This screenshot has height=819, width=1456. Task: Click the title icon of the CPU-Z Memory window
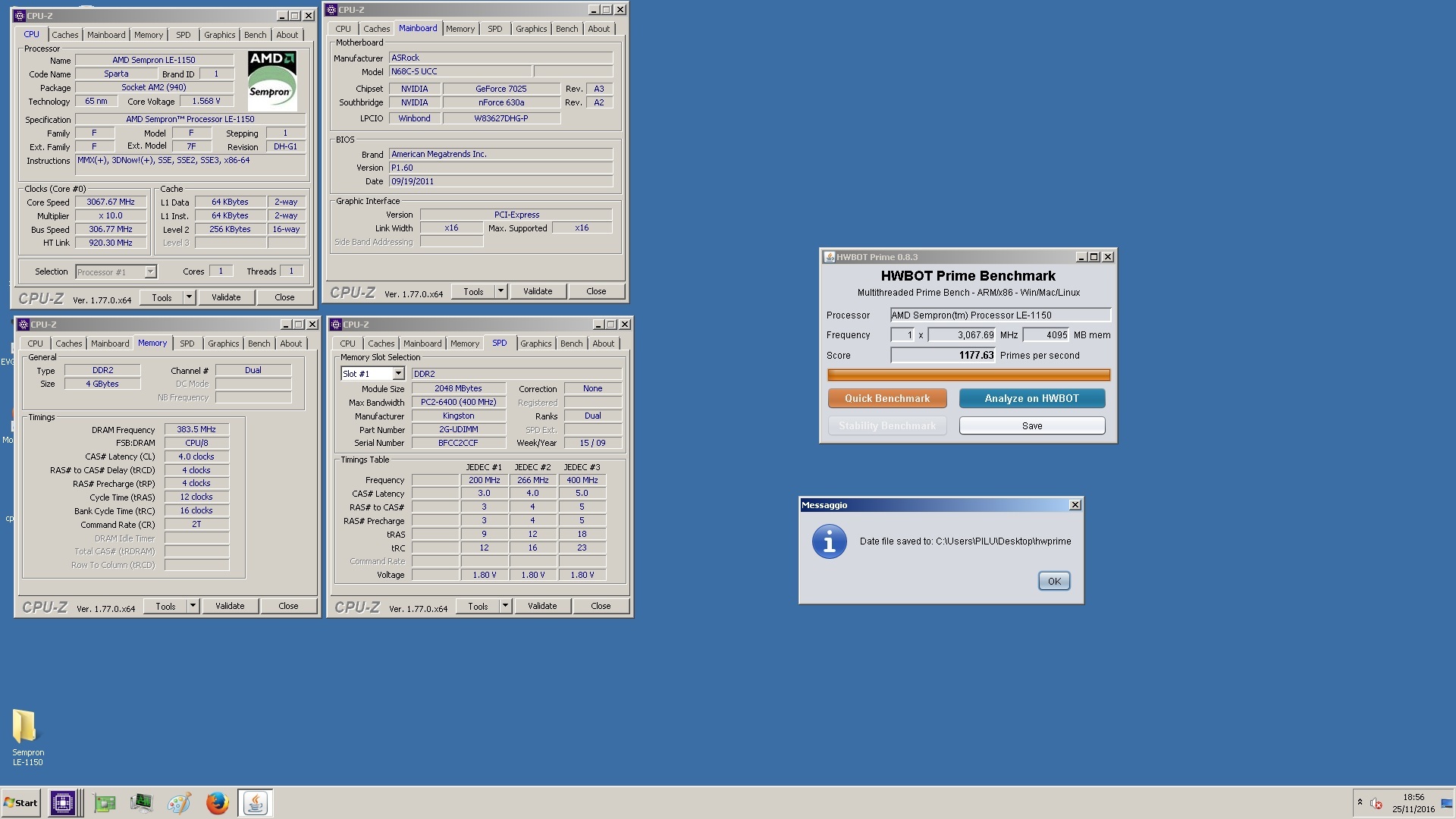[23, 325]
